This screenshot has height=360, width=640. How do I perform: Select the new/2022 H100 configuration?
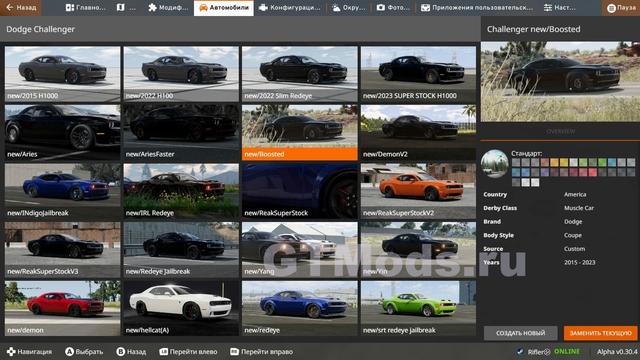pyautogui.click(x=181, y=74)
